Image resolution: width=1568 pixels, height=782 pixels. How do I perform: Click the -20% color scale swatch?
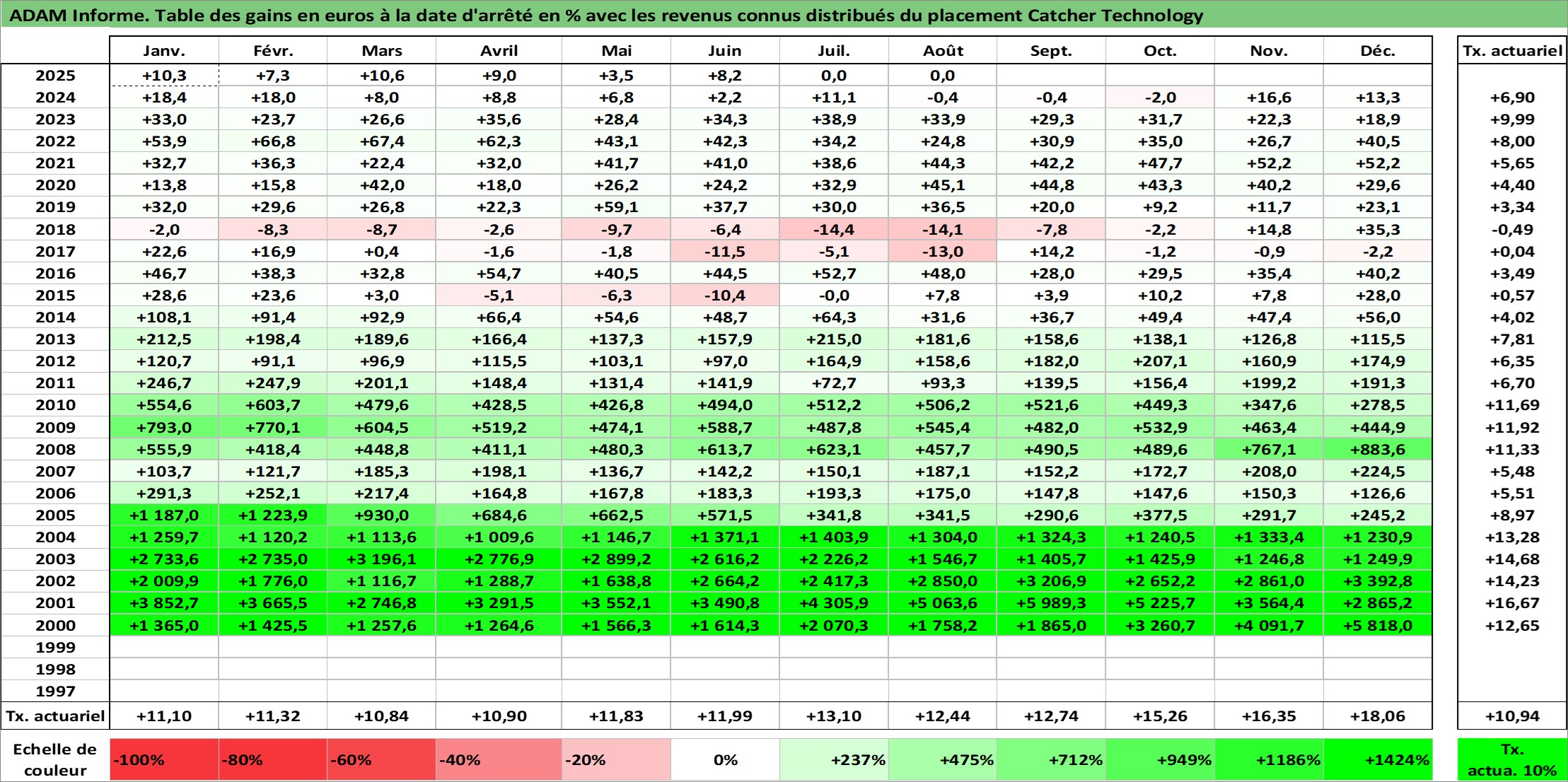616,760
